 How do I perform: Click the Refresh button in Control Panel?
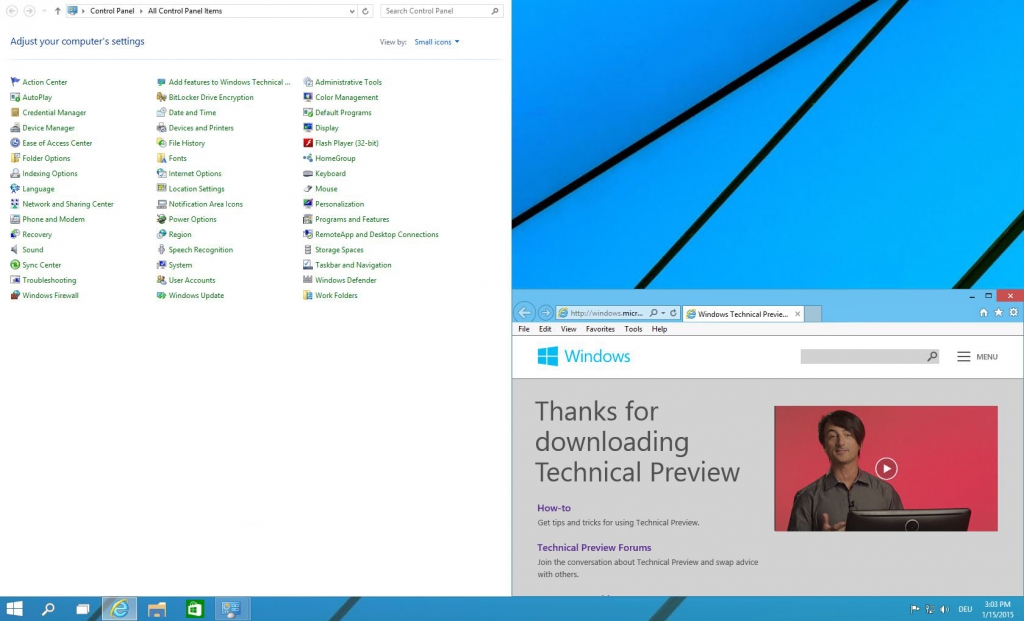tap(366, 11)
